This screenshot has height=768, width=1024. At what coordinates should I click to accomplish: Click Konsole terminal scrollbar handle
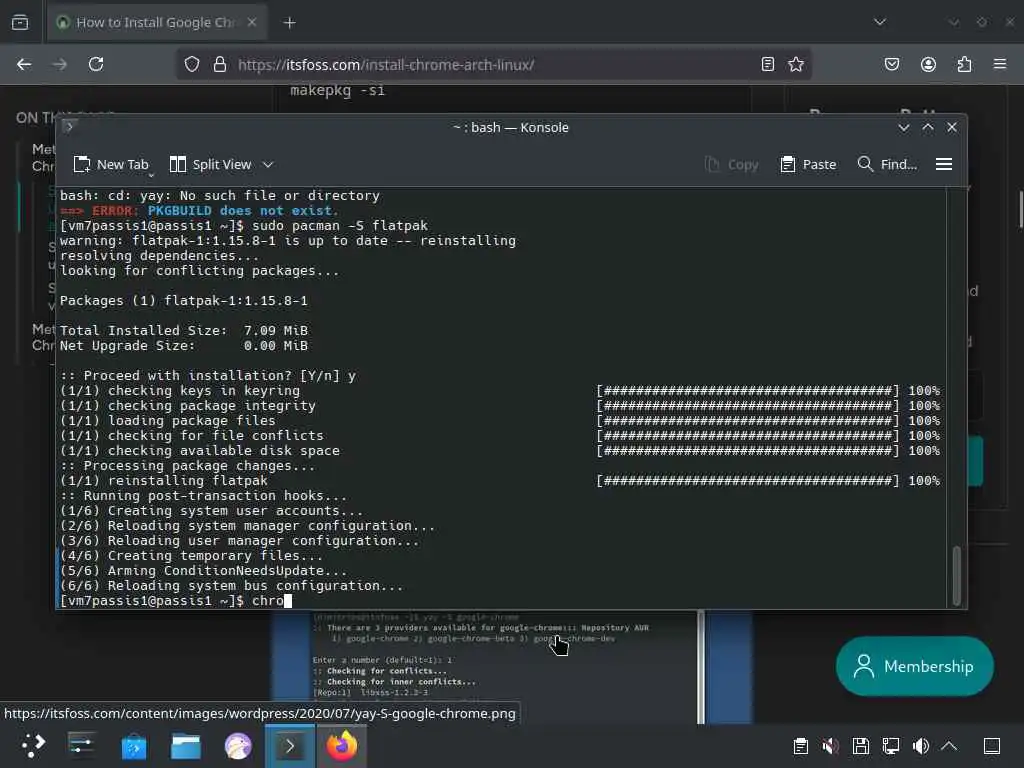[x=957, y=575]
